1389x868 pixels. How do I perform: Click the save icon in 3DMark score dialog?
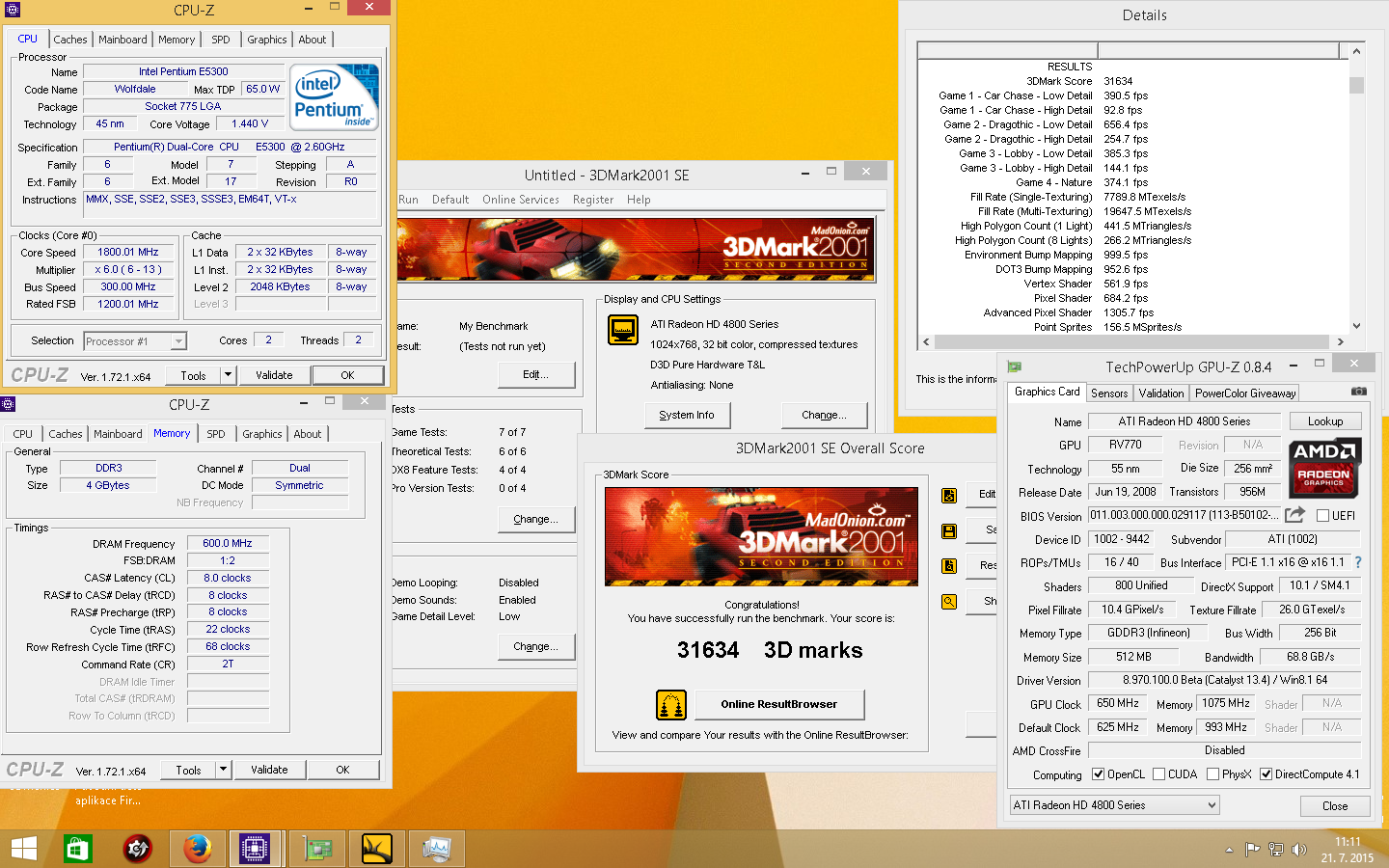[949, 531]
